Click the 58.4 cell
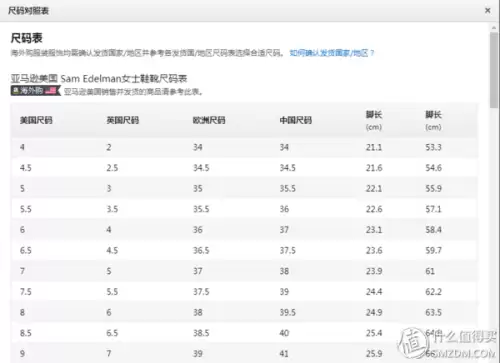 coord(433,230)
